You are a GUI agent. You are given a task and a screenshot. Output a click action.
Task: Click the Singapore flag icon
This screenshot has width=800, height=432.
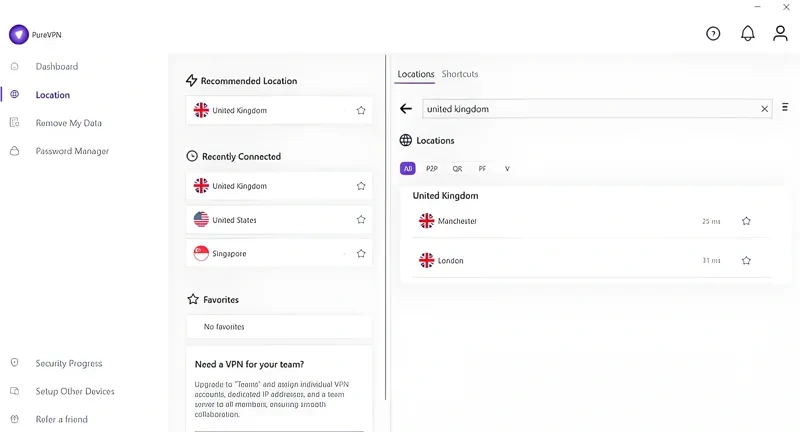pyautogui.click(x=201, y=253)
